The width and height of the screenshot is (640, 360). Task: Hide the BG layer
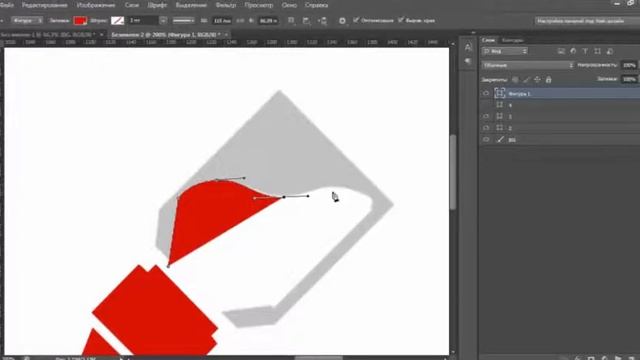pyautogui.click(x=486, y=140)
